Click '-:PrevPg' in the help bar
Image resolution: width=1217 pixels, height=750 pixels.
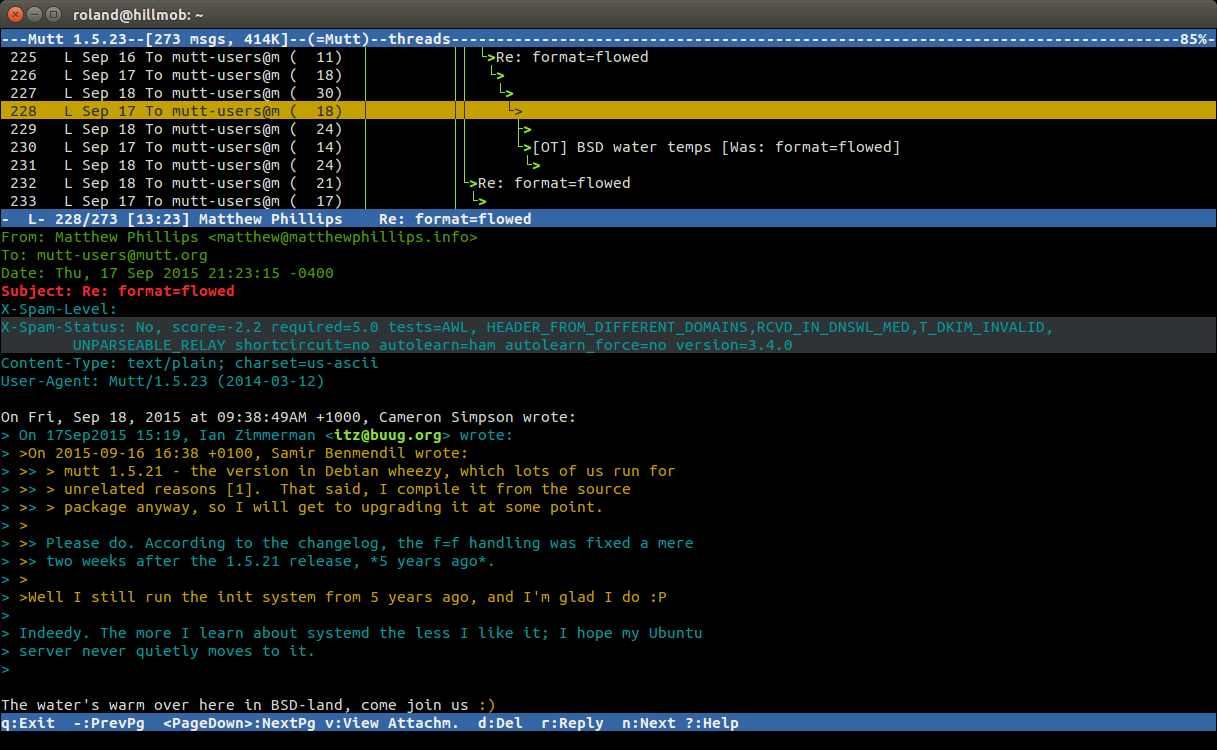[x=108, y=723]
